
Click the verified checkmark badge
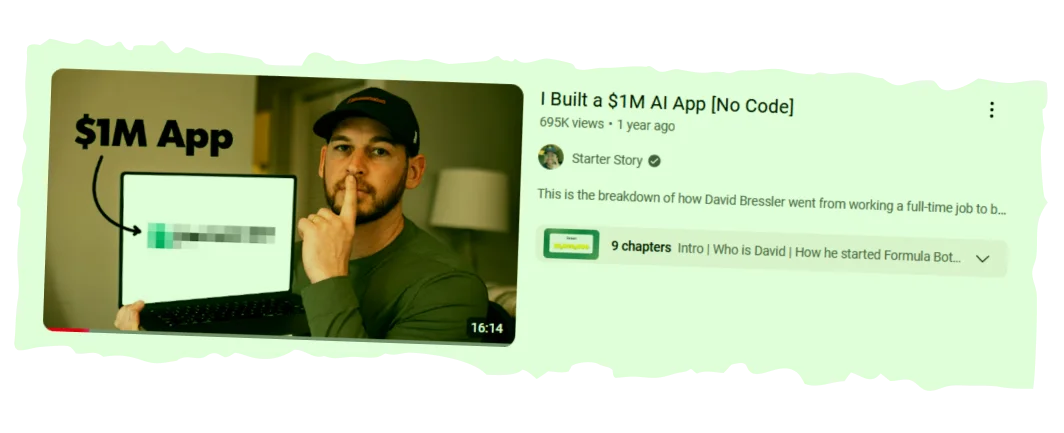coord(654,161)
